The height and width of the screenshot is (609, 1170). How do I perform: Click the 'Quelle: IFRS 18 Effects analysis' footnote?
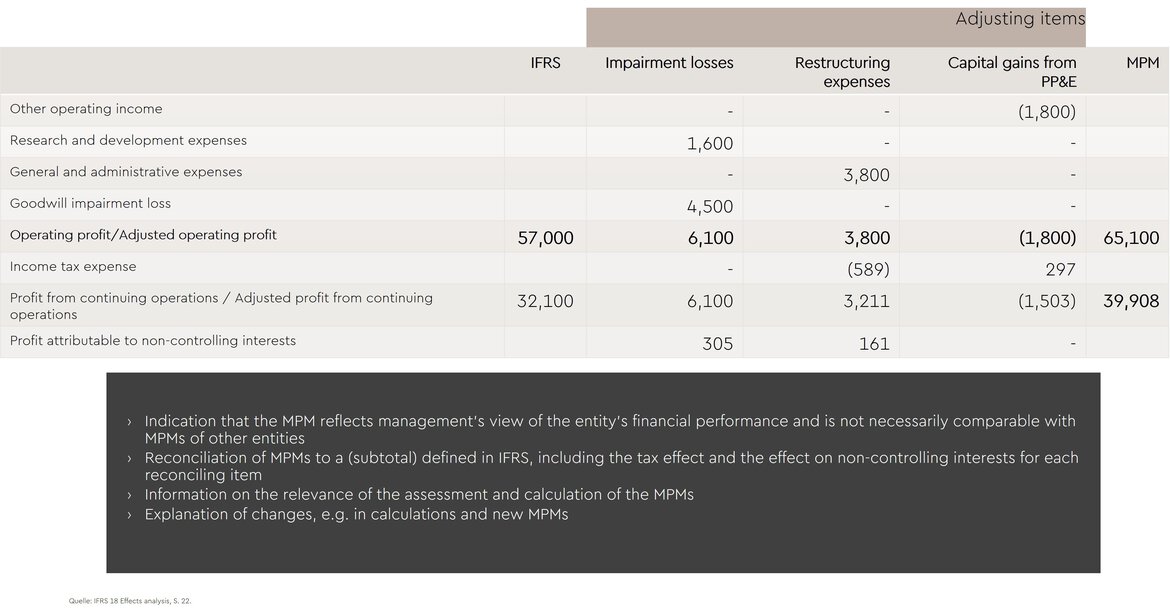coord(130,601)
